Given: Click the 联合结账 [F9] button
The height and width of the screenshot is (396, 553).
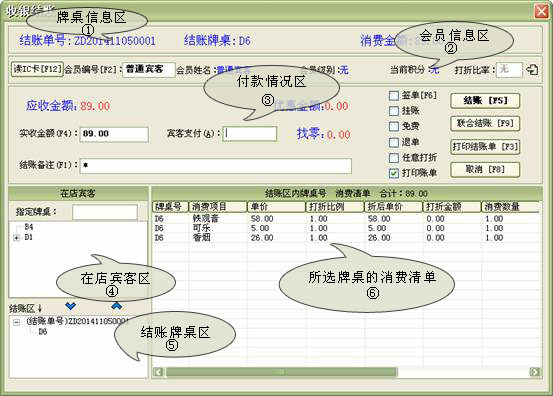Looking at the screenshot, I should (x=485, y=123).
